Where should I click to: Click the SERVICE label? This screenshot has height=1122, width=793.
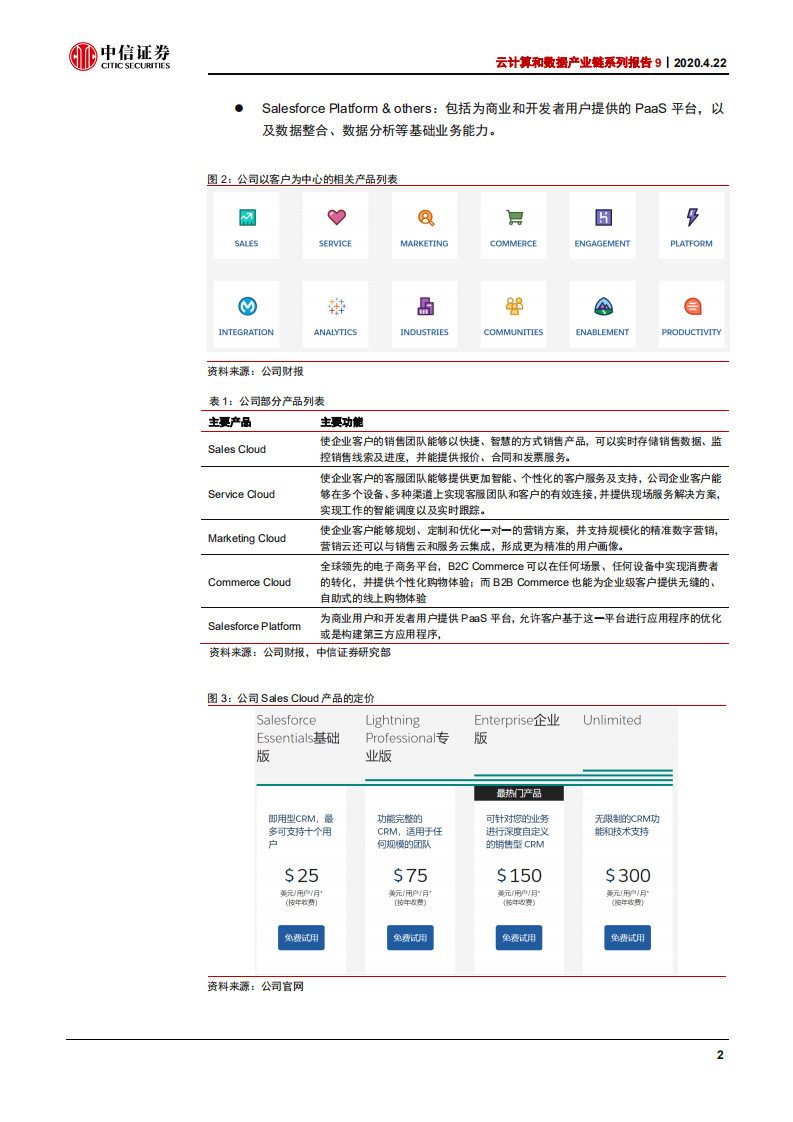335,244
